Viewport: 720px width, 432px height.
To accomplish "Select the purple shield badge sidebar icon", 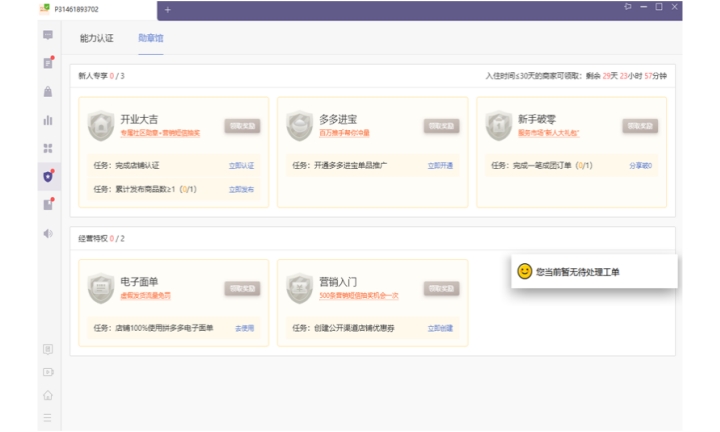I will (48, 176).
